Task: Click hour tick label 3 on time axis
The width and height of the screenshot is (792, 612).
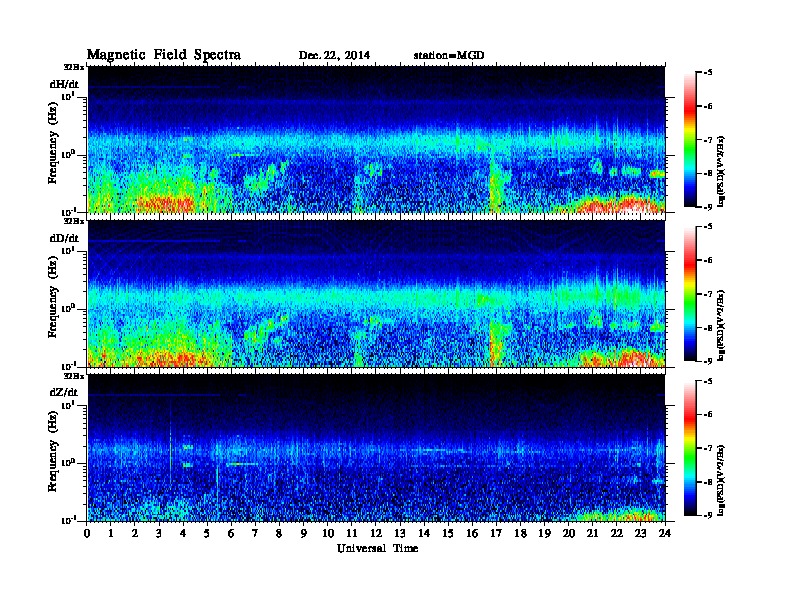Action: click(159, 533)
